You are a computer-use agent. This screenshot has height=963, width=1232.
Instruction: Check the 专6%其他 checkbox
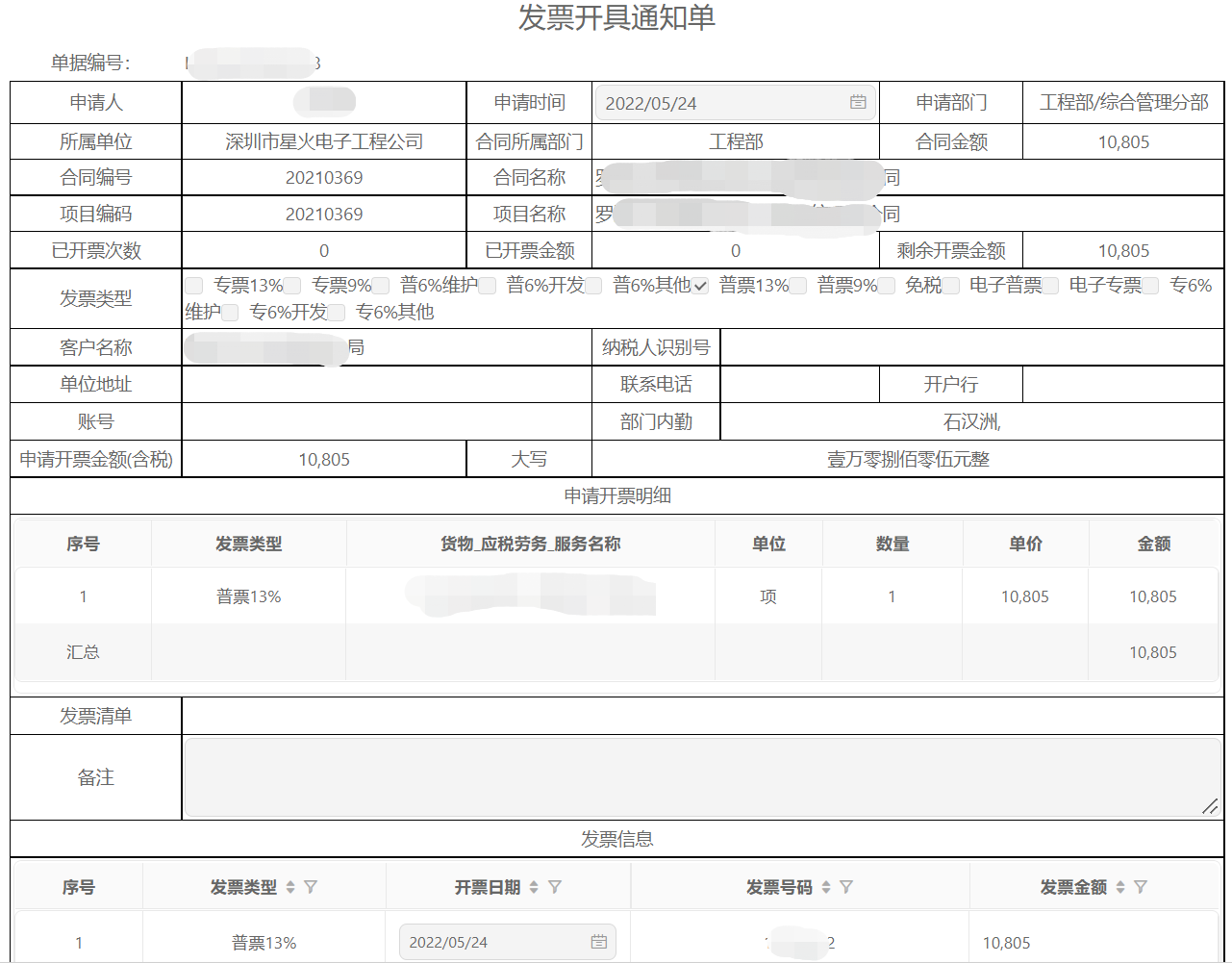point(336,313)
